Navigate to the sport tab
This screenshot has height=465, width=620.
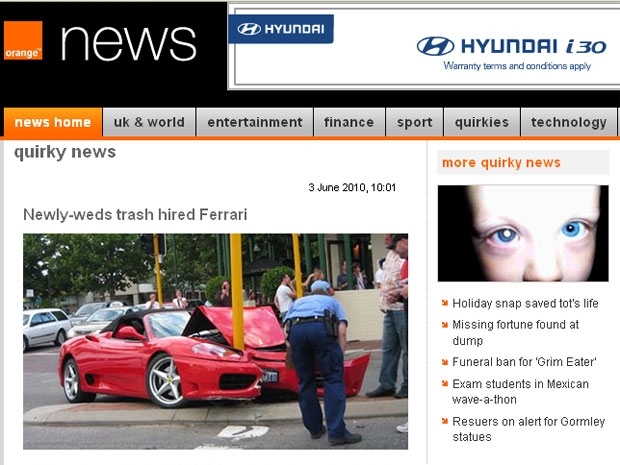[414, 122]
